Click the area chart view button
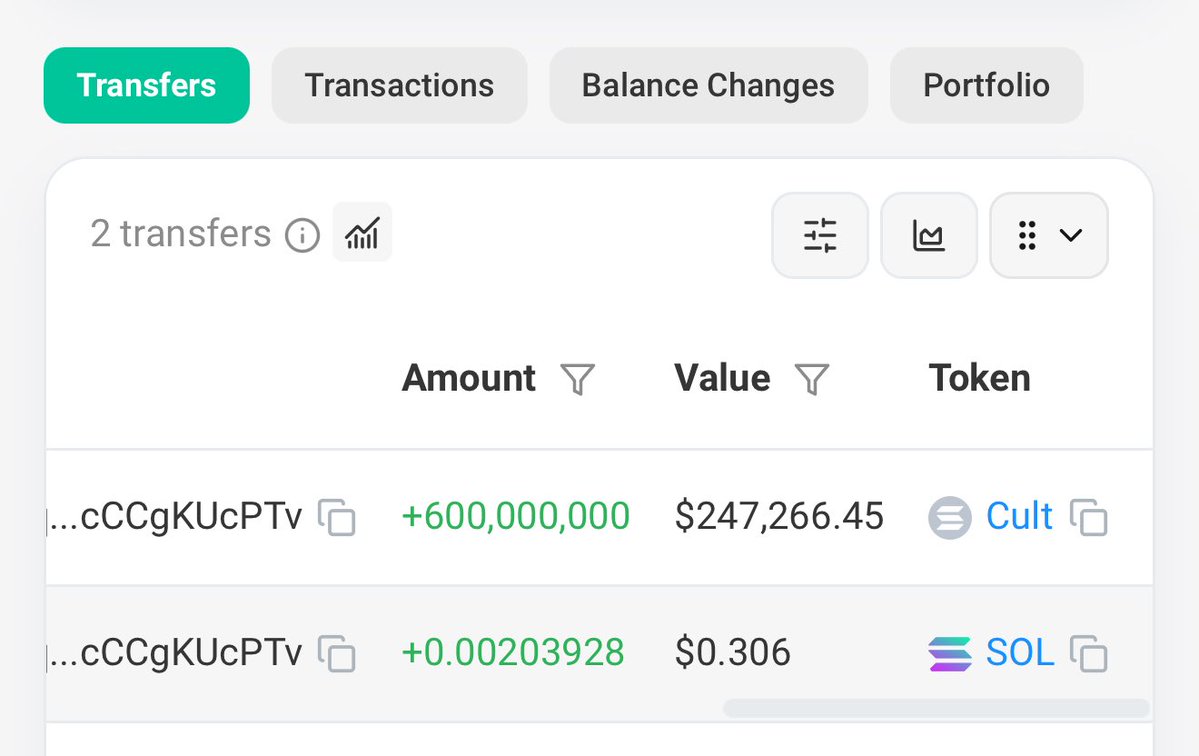The width and height of the screenshot is (1199, 756). 929,235
